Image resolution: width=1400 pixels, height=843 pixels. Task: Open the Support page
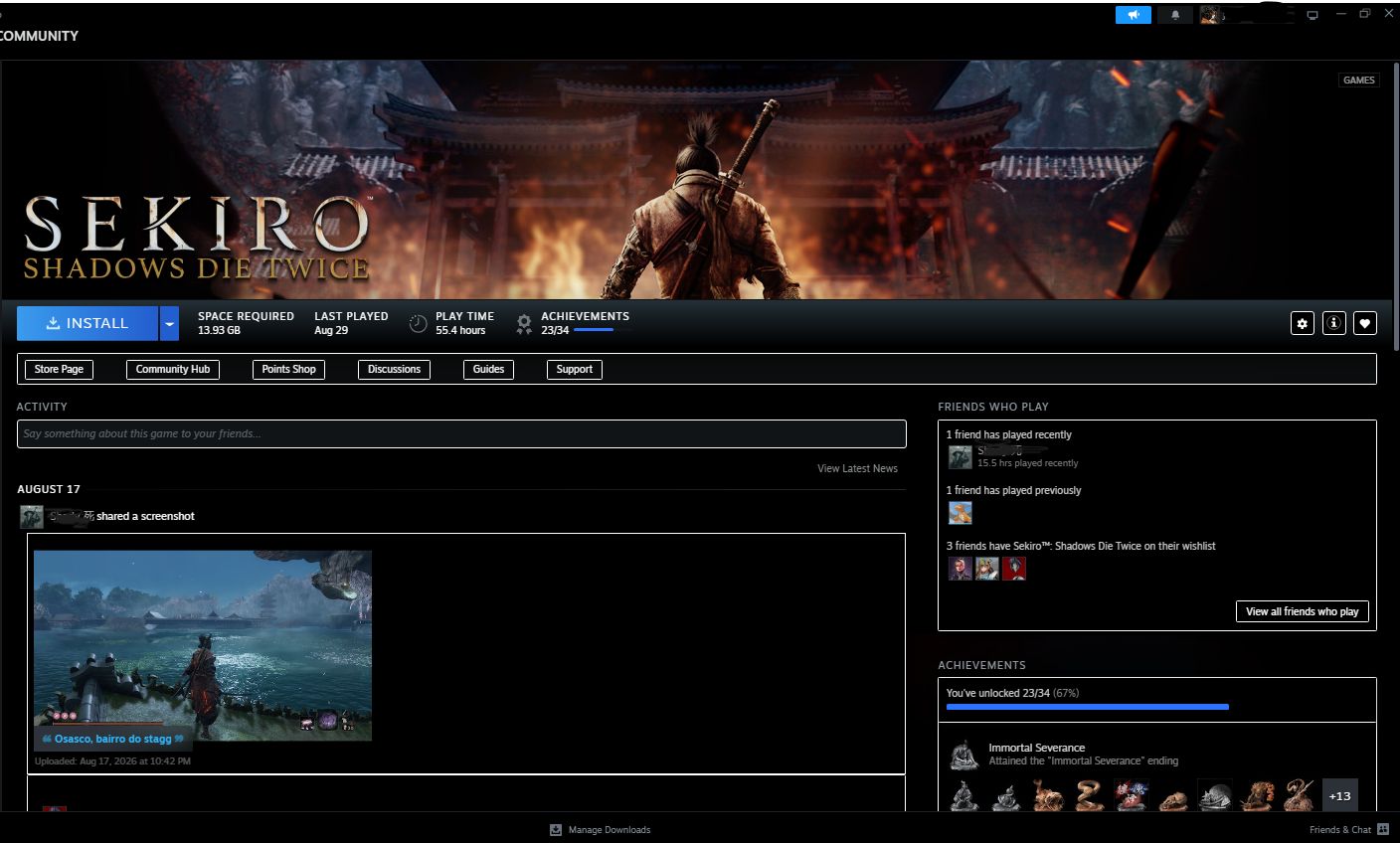coord(574,369)
